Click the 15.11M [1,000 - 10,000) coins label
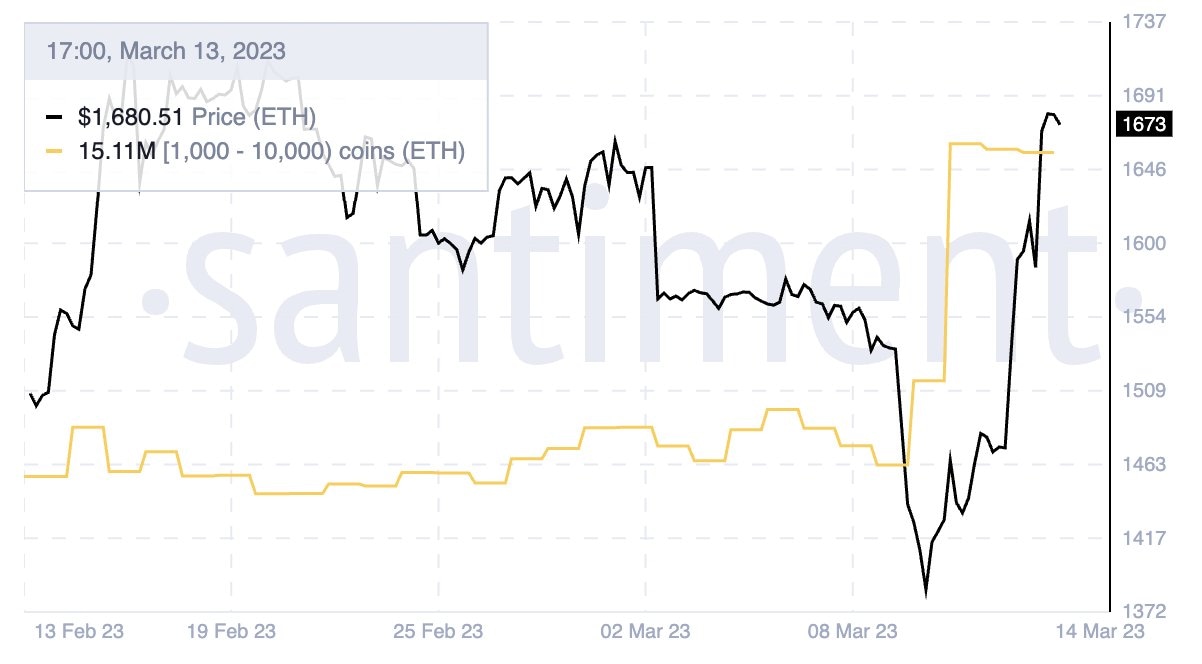Viewport: 1202px width, 664px height. click(x=271, y=152)
